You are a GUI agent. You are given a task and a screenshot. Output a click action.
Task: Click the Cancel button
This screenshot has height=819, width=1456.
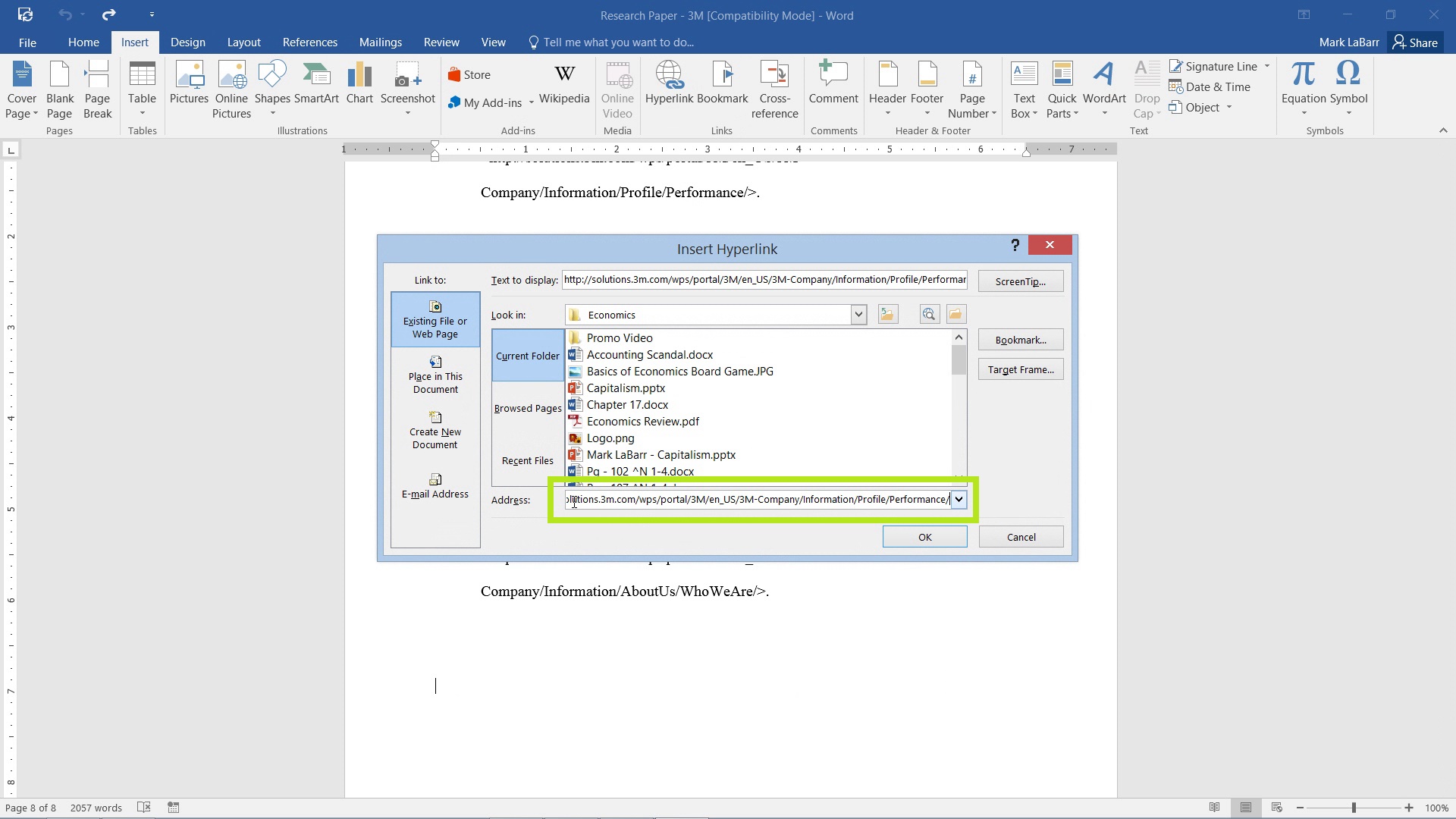pos(1021,537)
